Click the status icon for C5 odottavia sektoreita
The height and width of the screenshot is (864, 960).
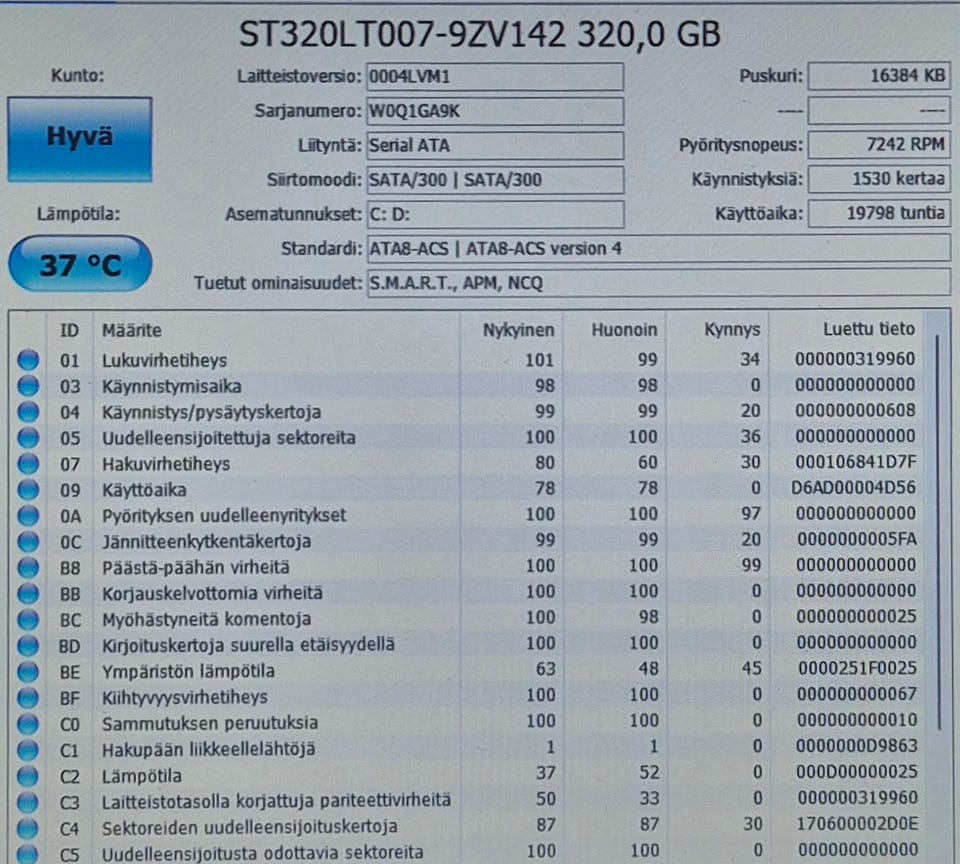pos(28,852)
